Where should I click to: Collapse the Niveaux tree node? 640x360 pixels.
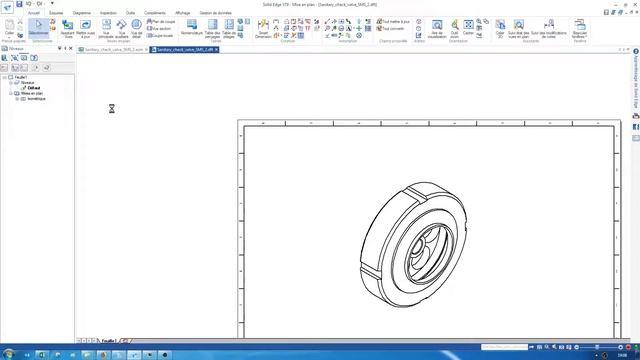click(x=11, y=82)
